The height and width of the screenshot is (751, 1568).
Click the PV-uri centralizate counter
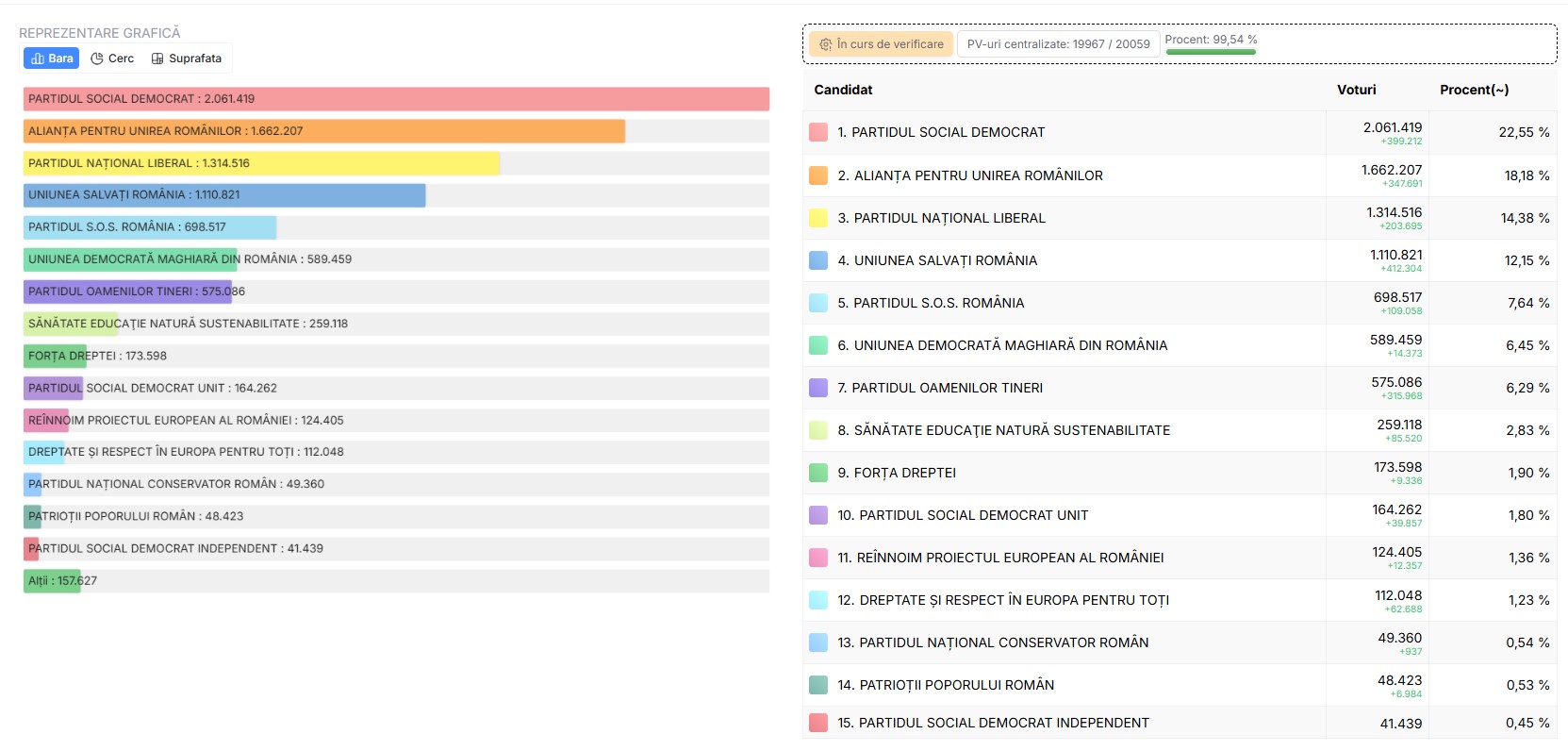1058,44
